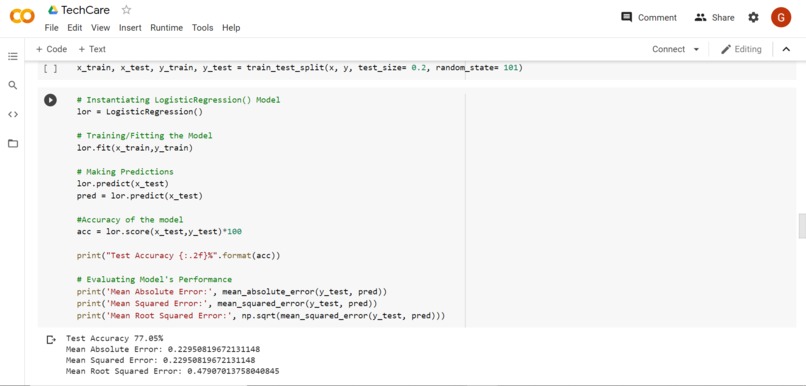Click output 'Mean Squared Error: 0.22950819672131148'
The height and width of the screenshot is (386, 806).
[160, 360]
